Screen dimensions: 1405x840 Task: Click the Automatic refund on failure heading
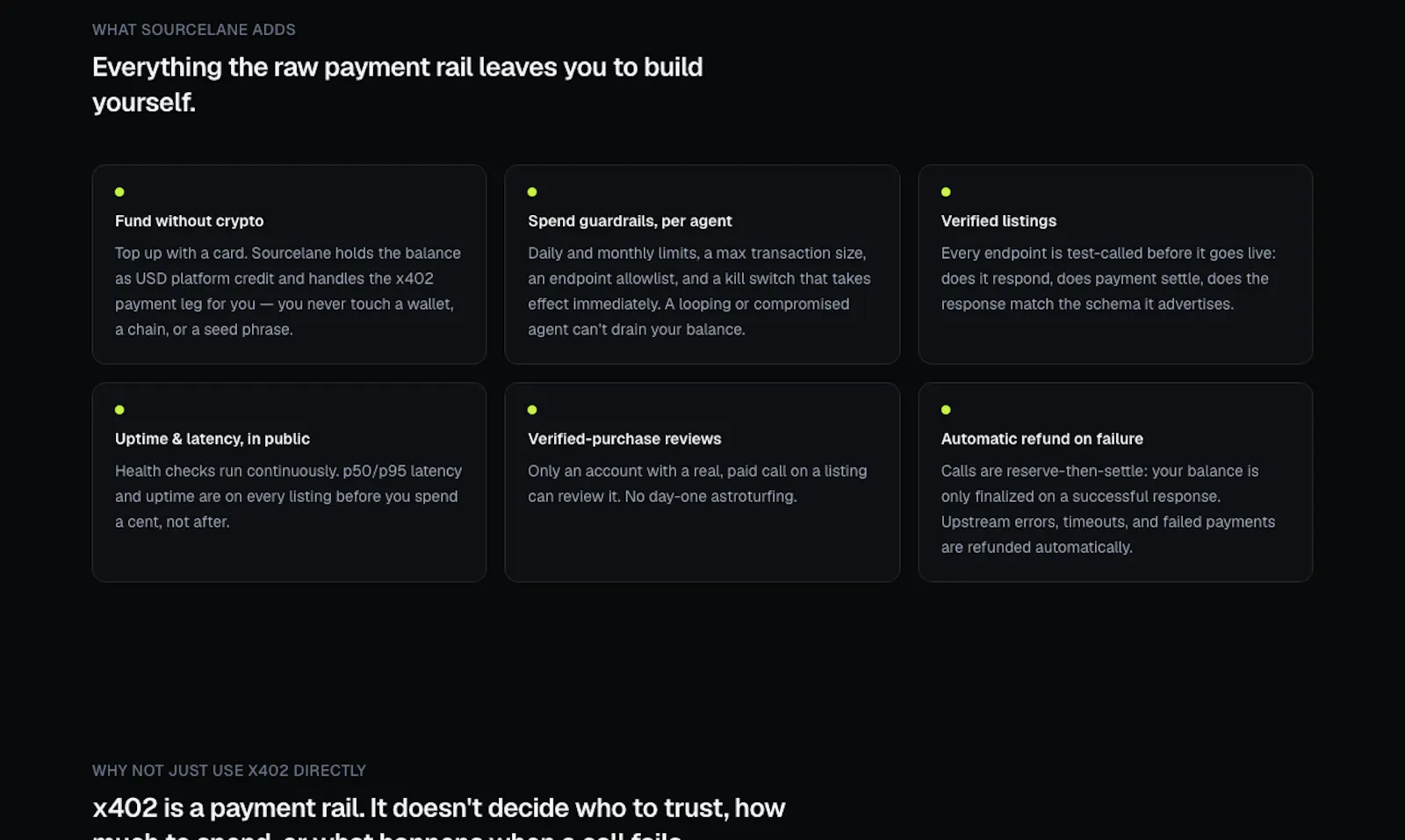tap(1042, 439)
